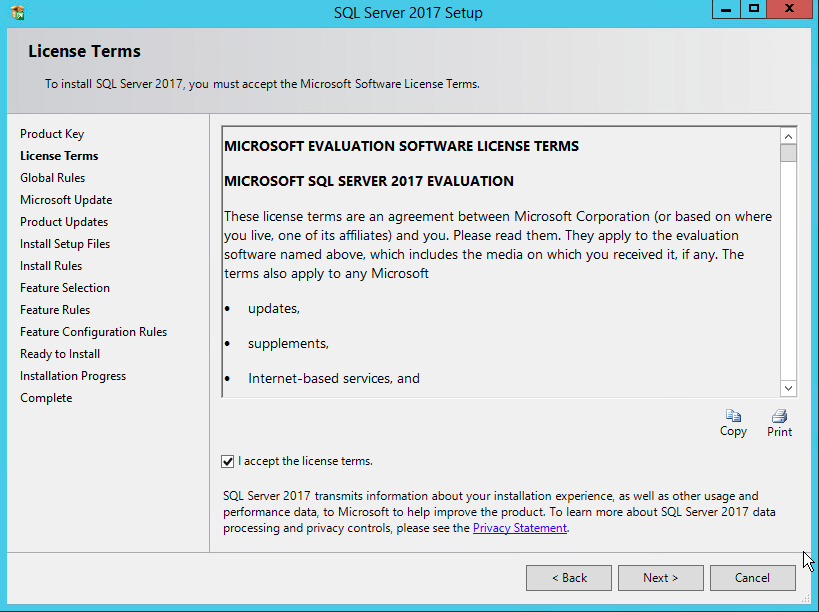Click the Print license terms icon
Screen dimensions: 819x612
click(779, 416)
